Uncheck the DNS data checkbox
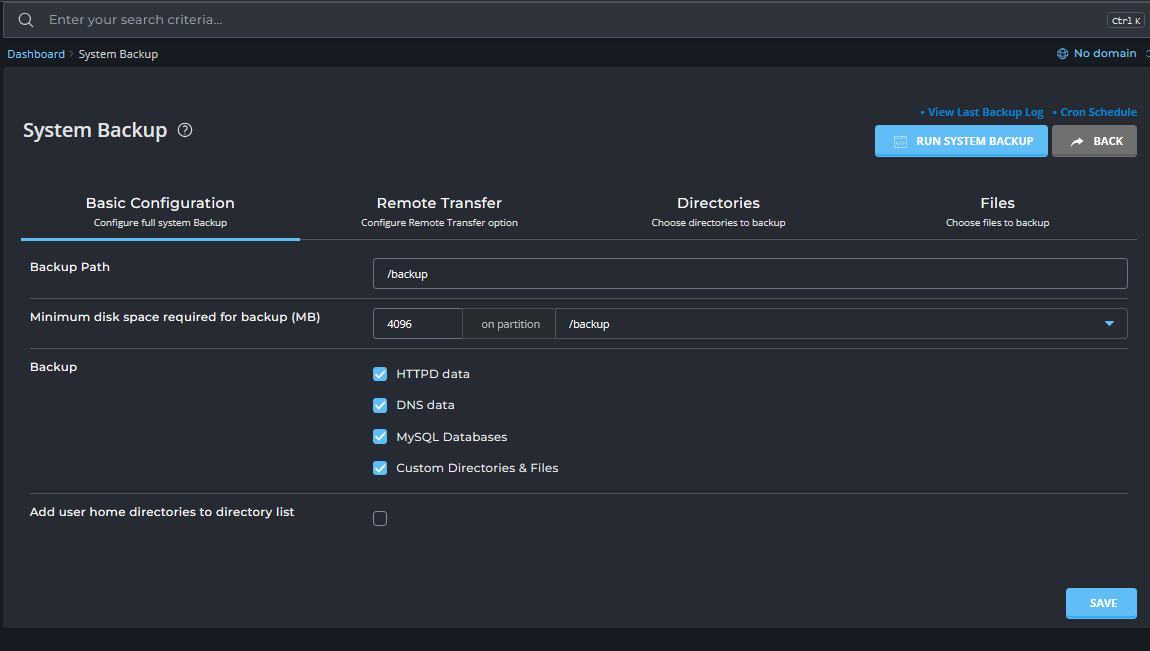This screenshot has width=1150, height=651. [380, 405]
